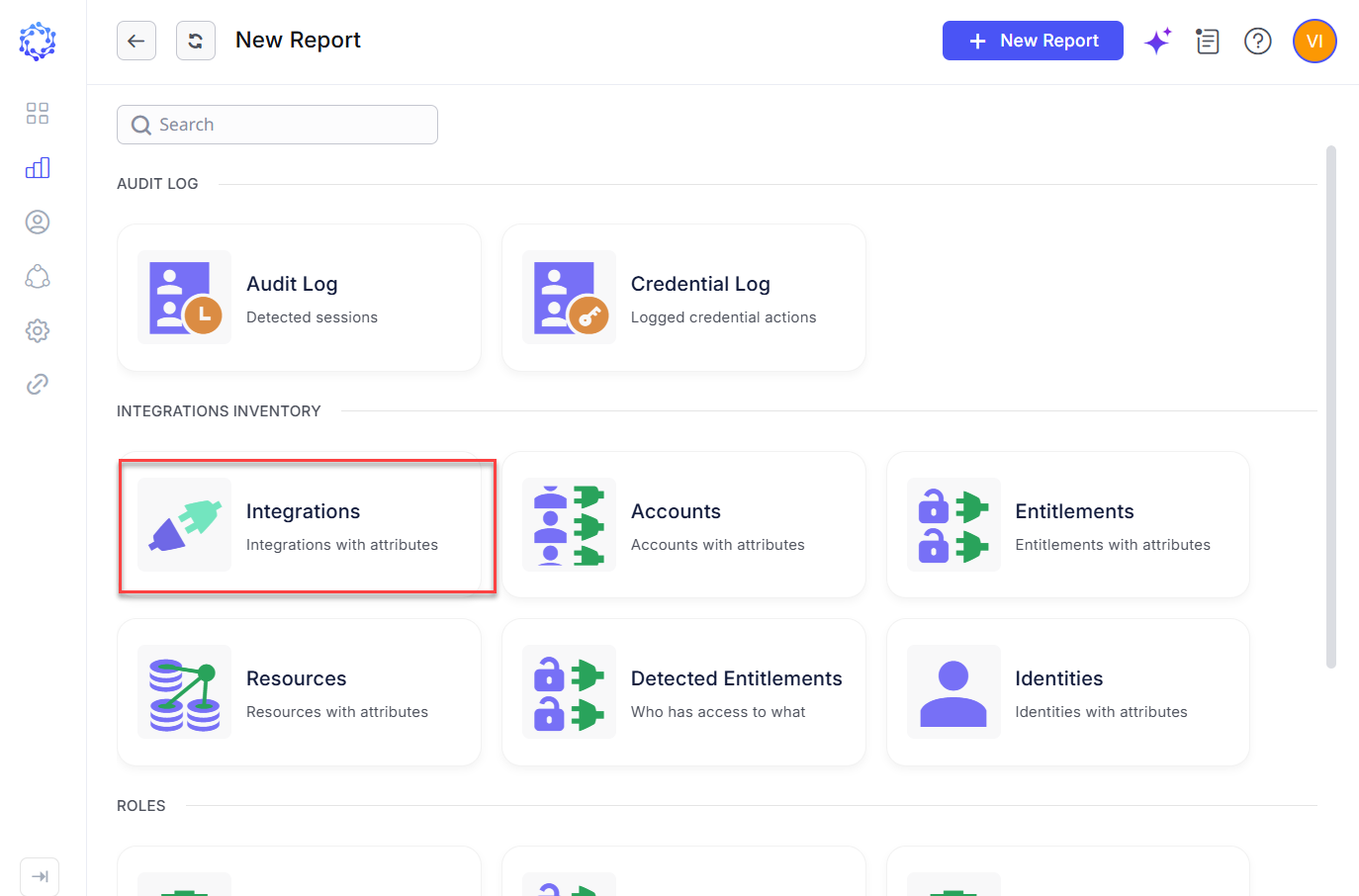Screen dimensions: 1359x896
Task: Select the Integrations report card
Action: [299, 525]
